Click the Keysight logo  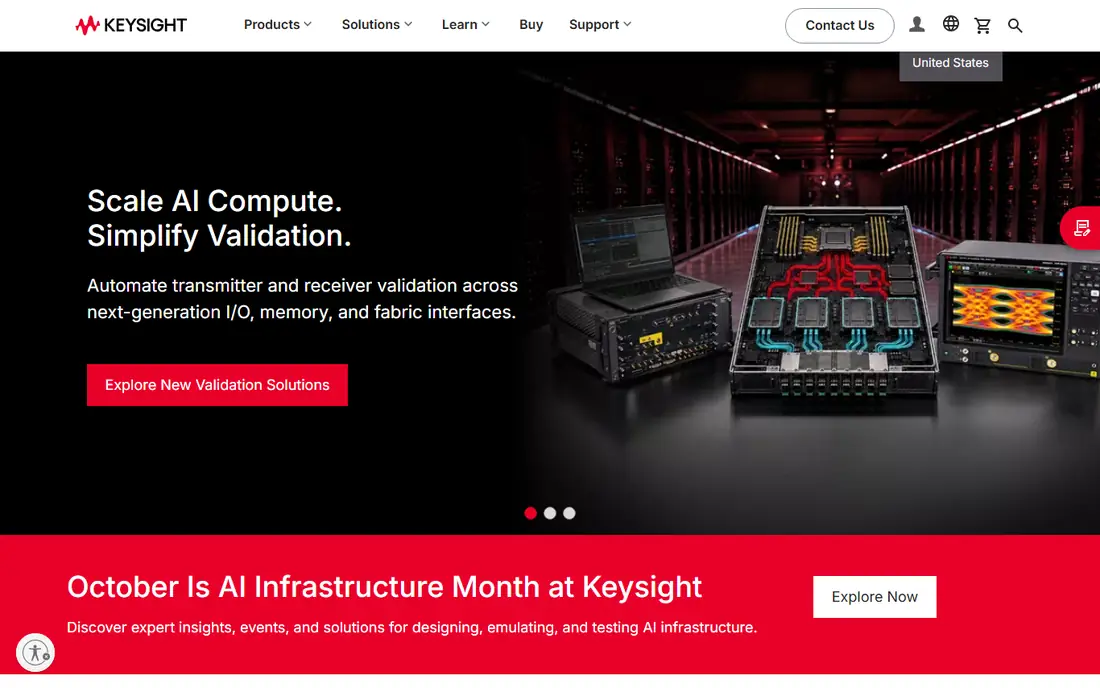[131, 25]
